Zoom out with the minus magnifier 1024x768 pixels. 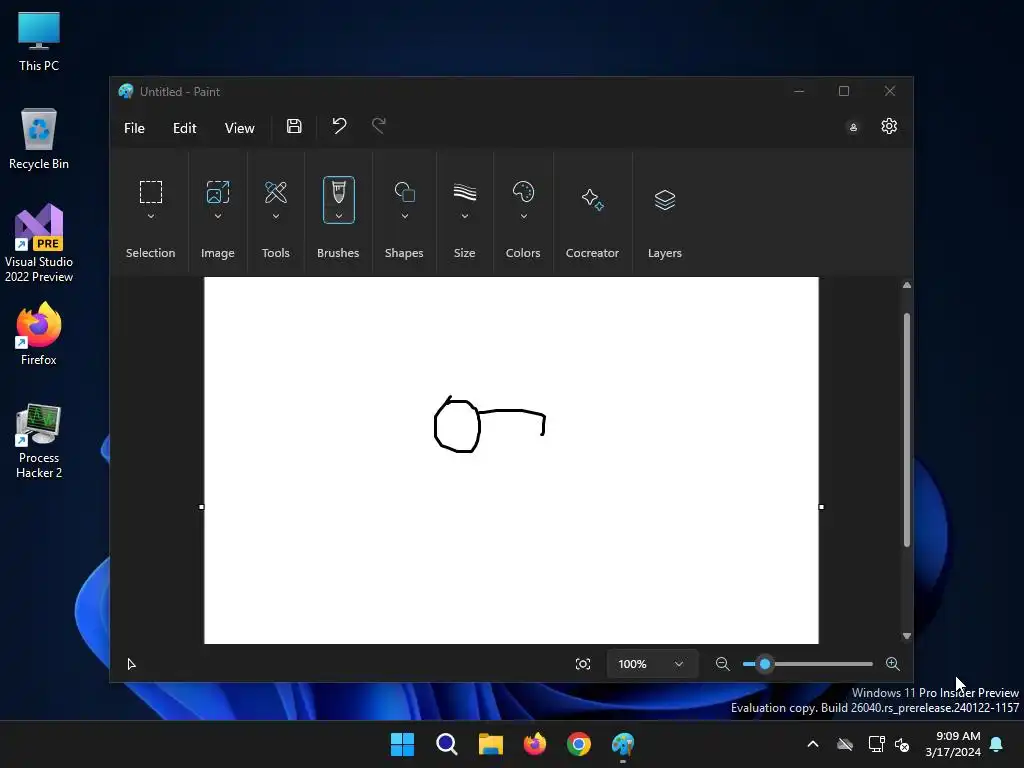pos(722,664)
